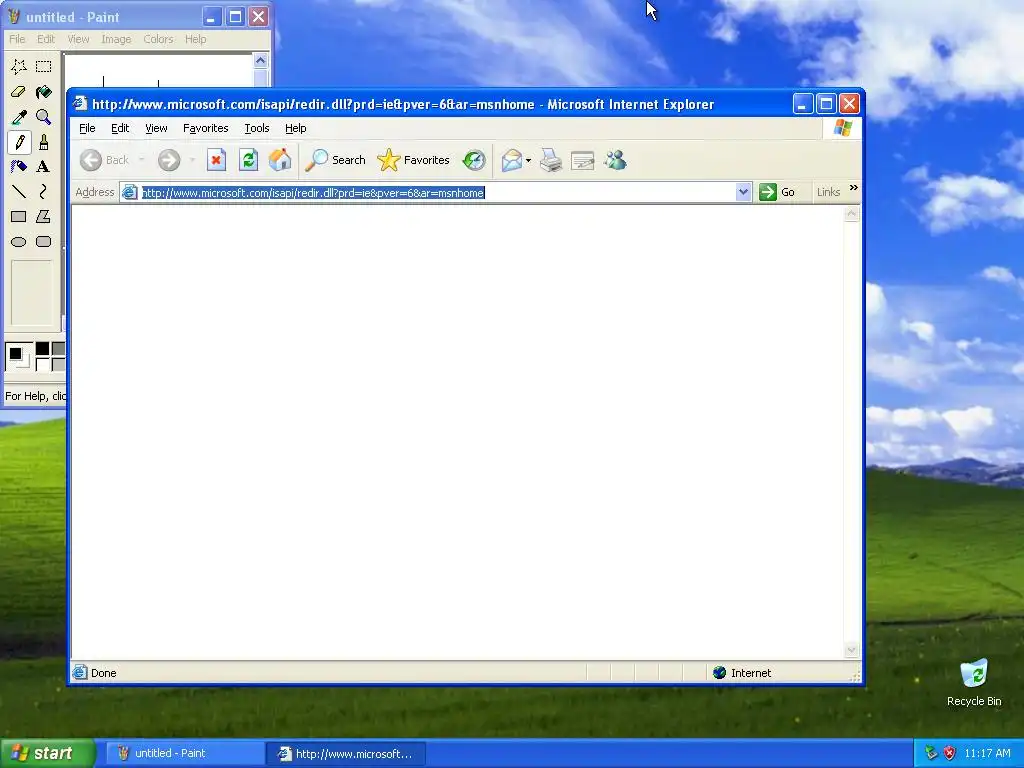The image size is (1024, 768).
Task: Click the Links toolbar label
Action: (x=828, y=192)
